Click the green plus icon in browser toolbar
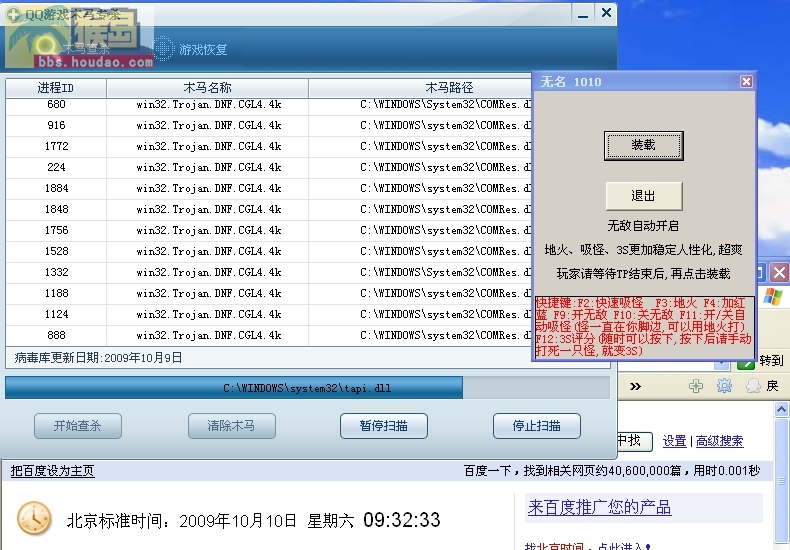This screenshot has height=550, width=790. (696, 386)
